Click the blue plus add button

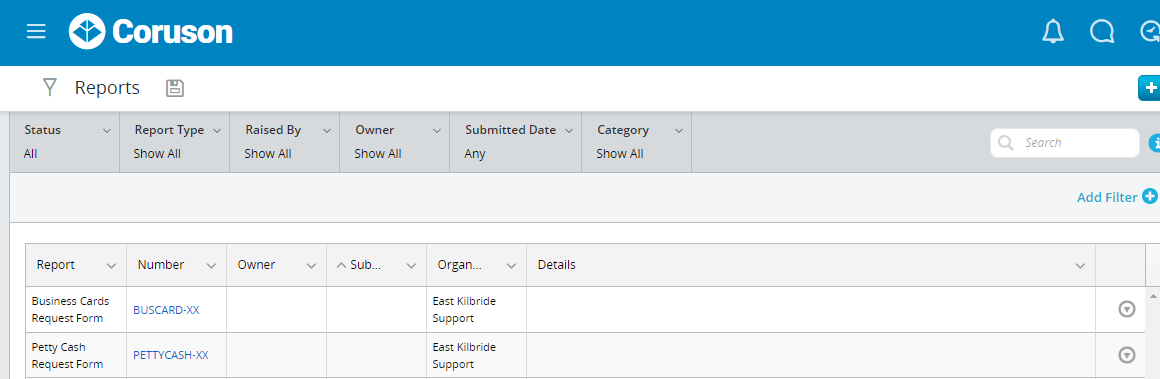coord(1149,87)
